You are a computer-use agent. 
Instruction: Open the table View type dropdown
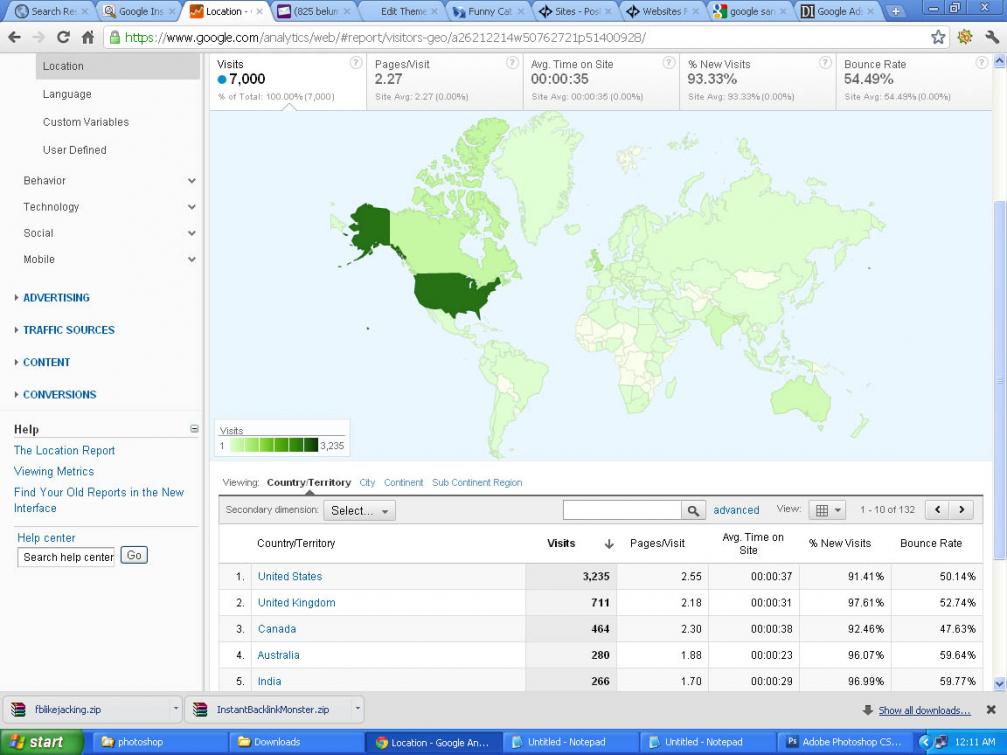[x=827, y=510]
